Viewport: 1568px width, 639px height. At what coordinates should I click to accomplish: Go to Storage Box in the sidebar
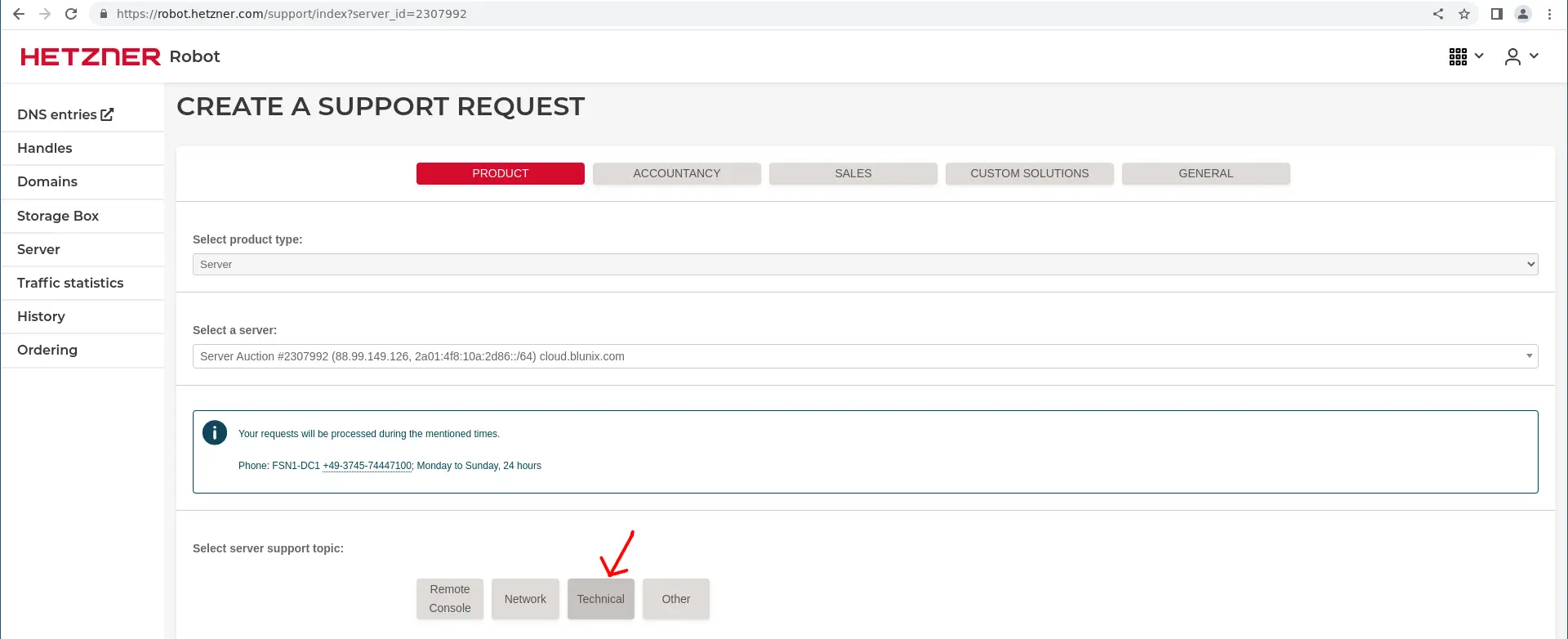click(58, 216)
